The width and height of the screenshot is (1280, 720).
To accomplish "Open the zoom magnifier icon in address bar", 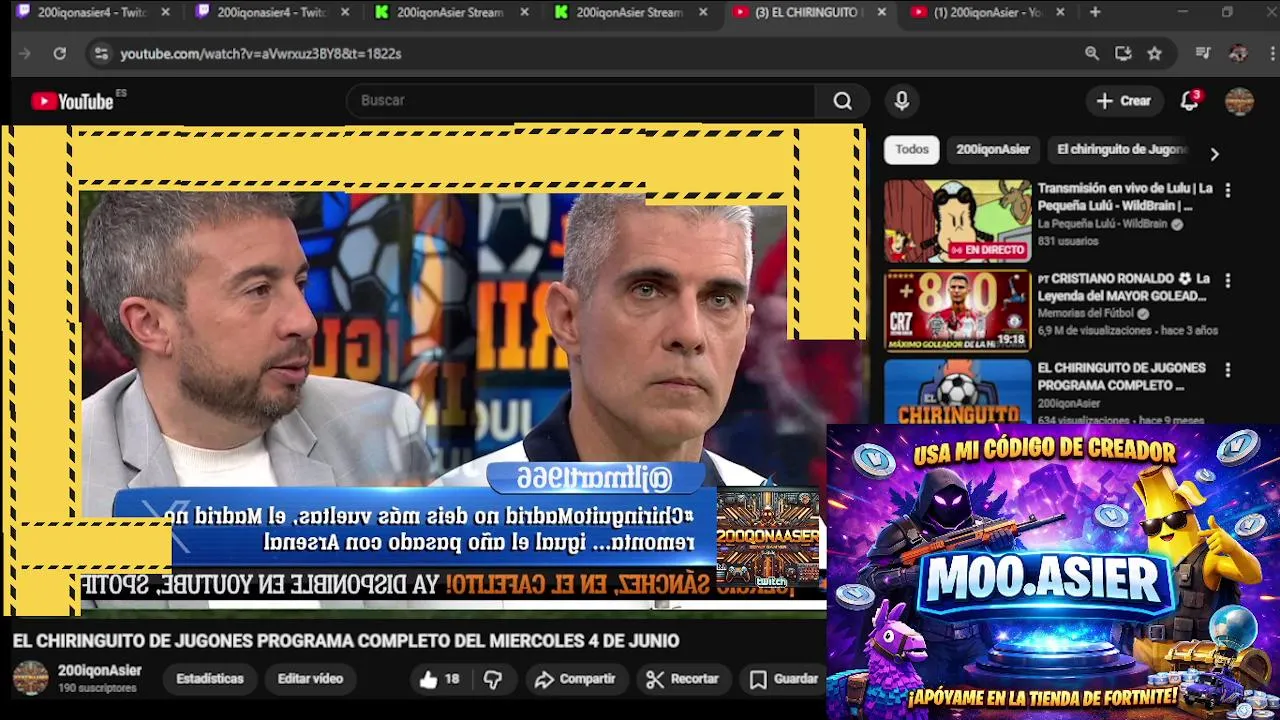I will (1092, 53).
